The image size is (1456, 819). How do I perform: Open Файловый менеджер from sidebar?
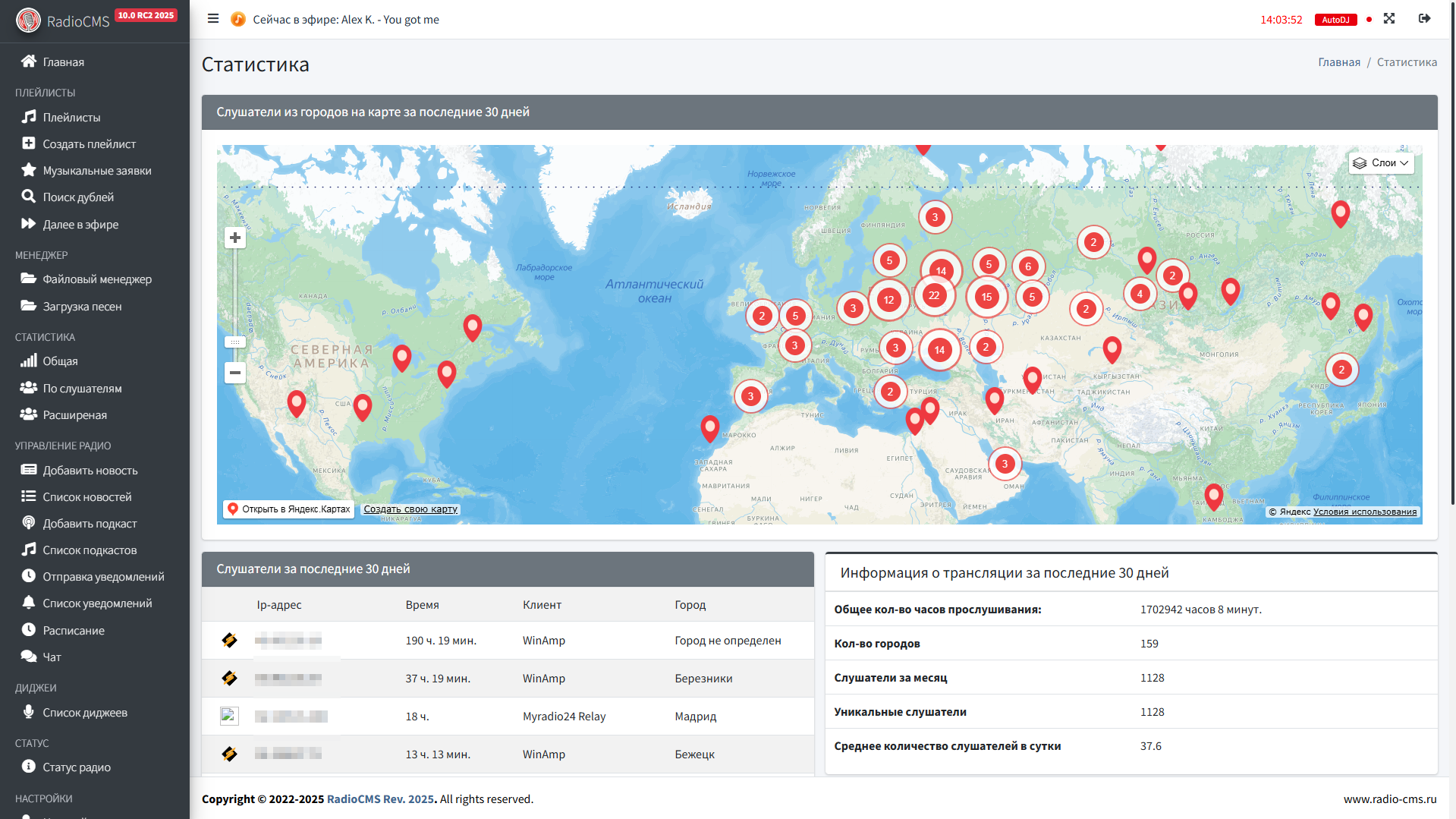[x=97, y=279]
